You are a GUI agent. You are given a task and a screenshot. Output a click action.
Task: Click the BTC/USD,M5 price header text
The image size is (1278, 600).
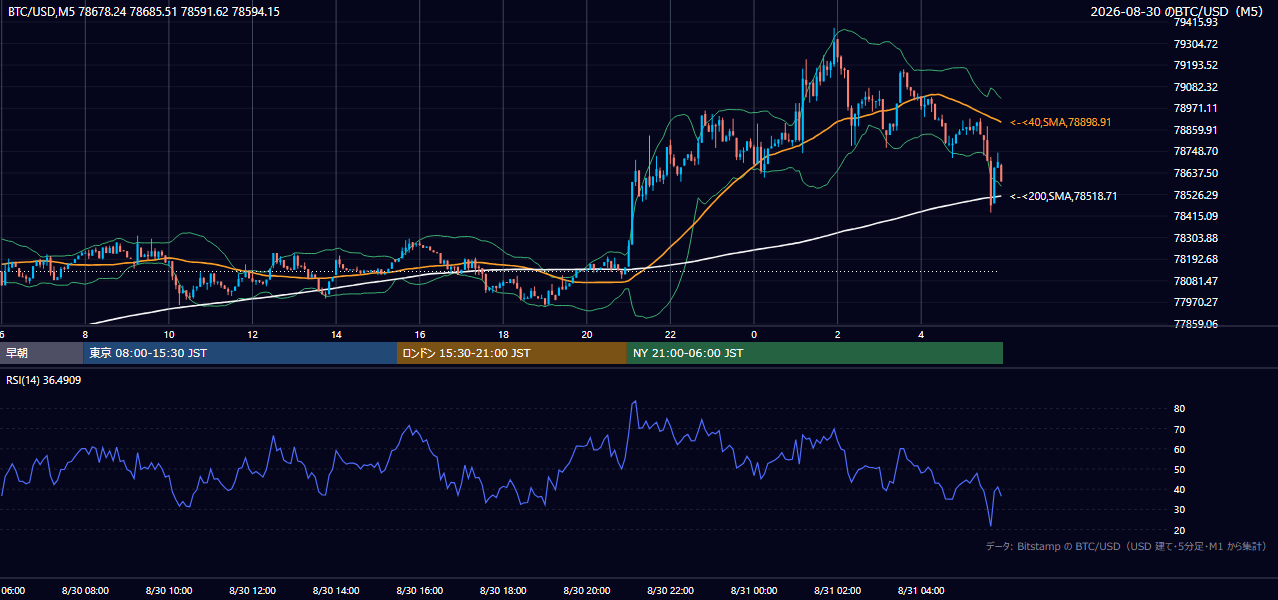click(x=144, y=11)
